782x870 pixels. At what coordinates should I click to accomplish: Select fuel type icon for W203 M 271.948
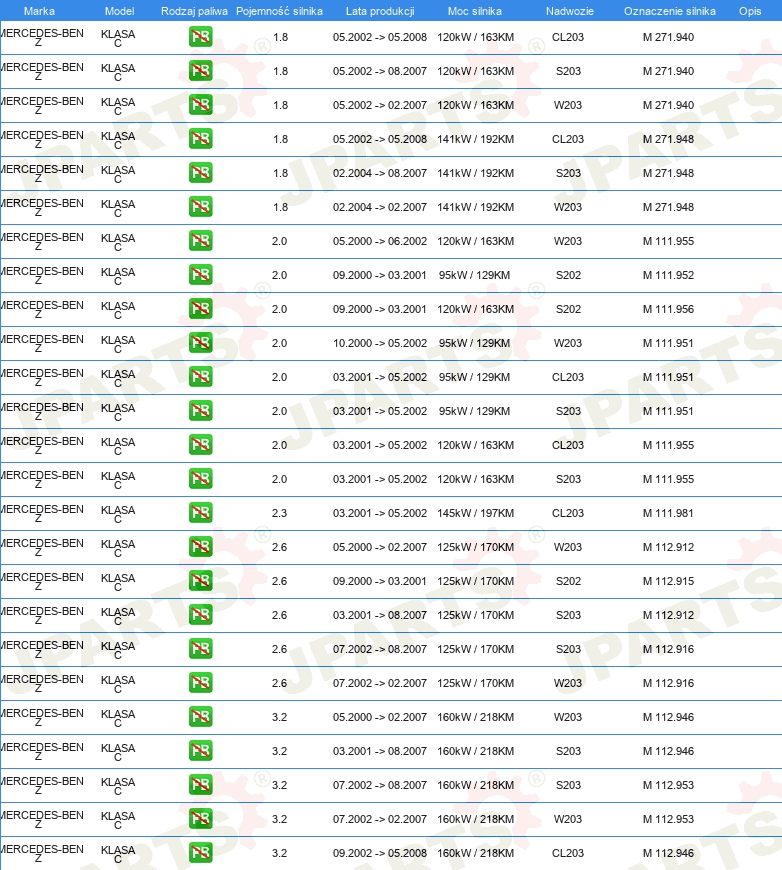point(200,207)
